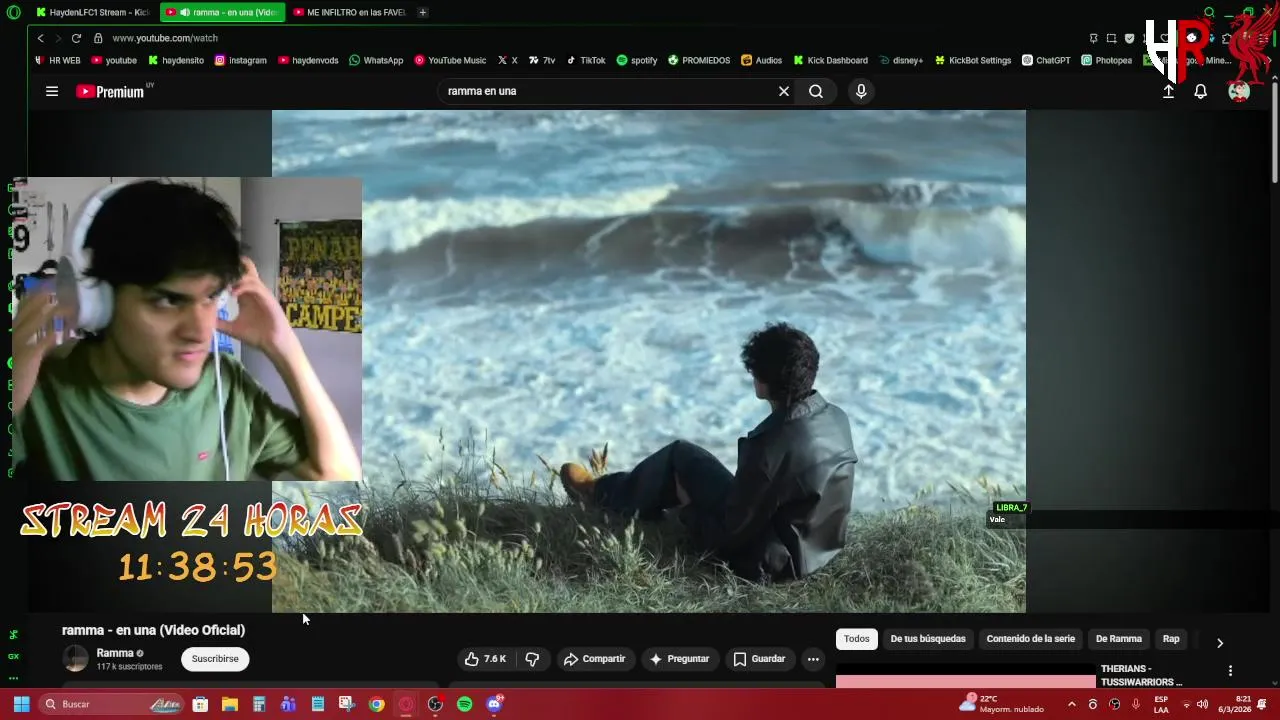This screenshot has height=720, width=1280.
Task: Open a new browser tab
Action: click(423, 12)
